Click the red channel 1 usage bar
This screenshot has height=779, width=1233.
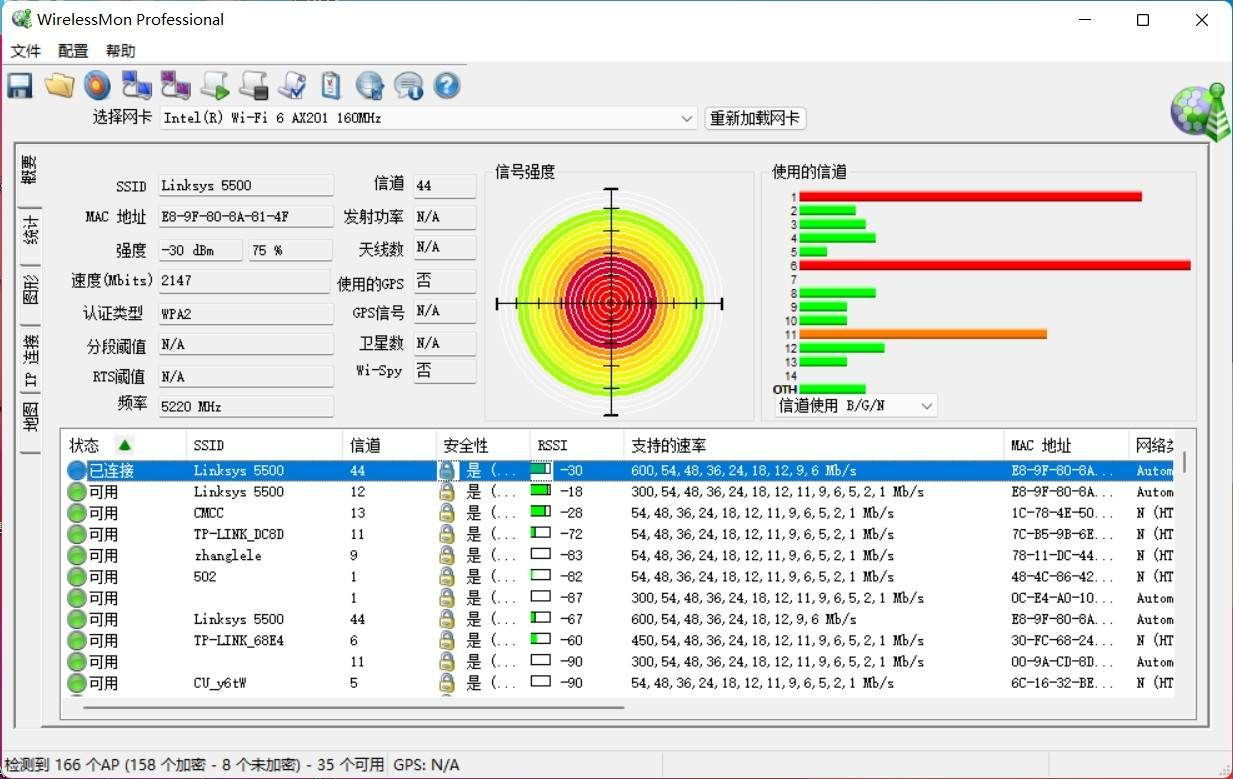tap(971, 196)
